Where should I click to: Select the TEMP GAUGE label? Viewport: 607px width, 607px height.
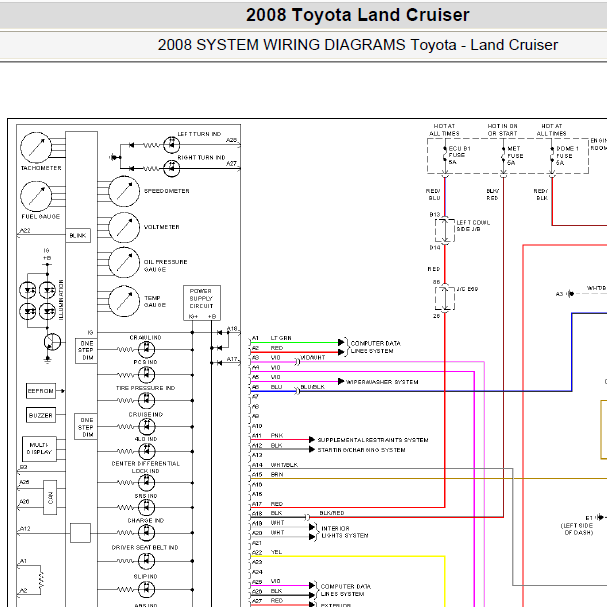point(155,302)
